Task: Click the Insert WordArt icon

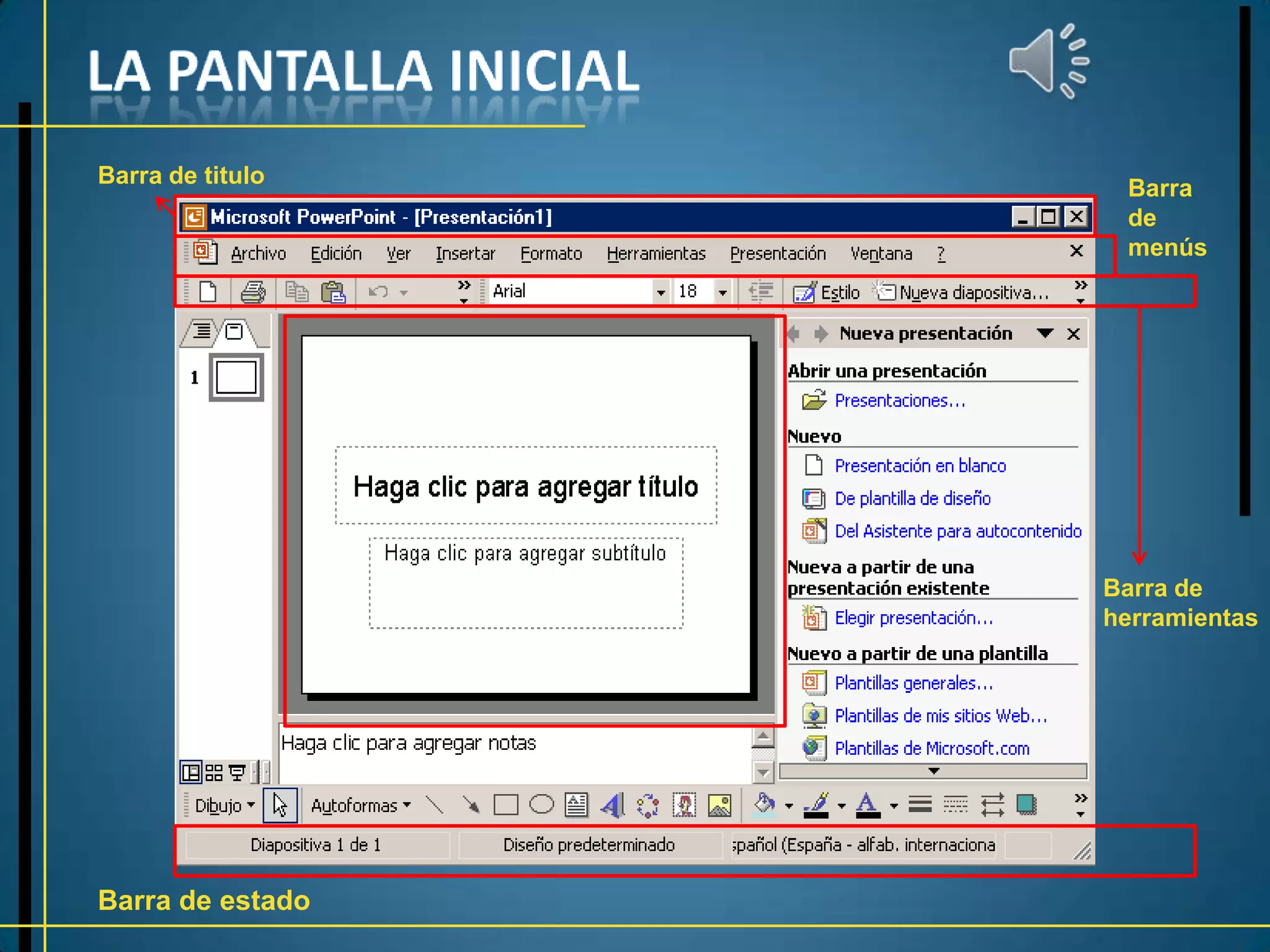Action: tap(612, 806)
